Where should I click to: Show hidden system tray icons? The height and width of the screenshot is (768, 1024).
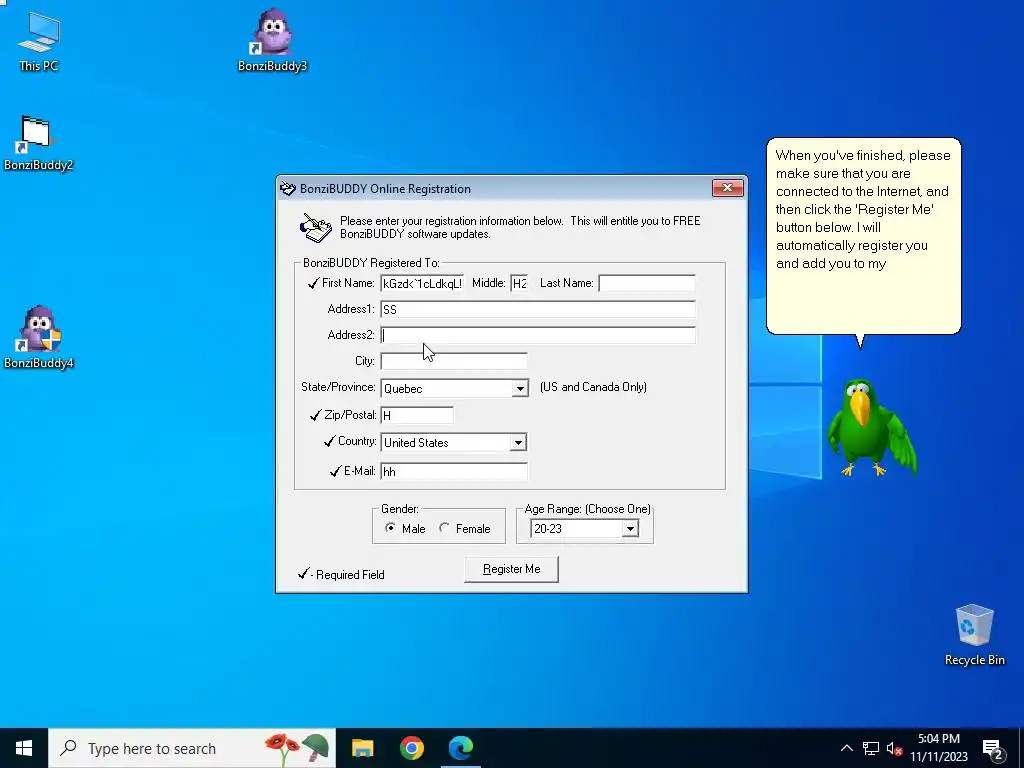846,748
